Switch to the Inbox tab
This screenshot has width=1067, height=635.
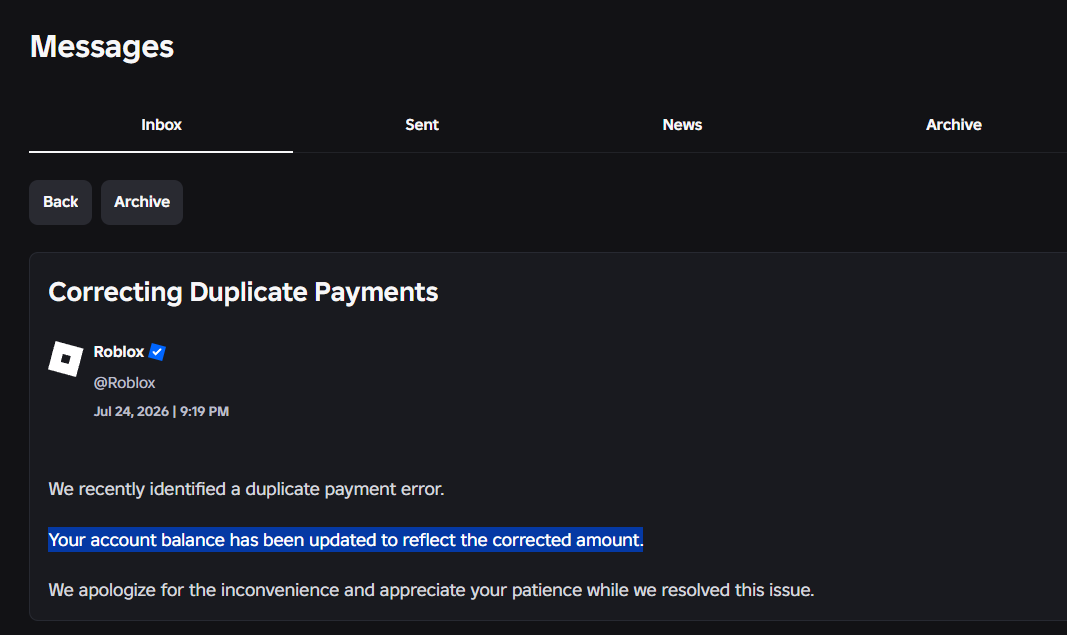coord(161,125)
